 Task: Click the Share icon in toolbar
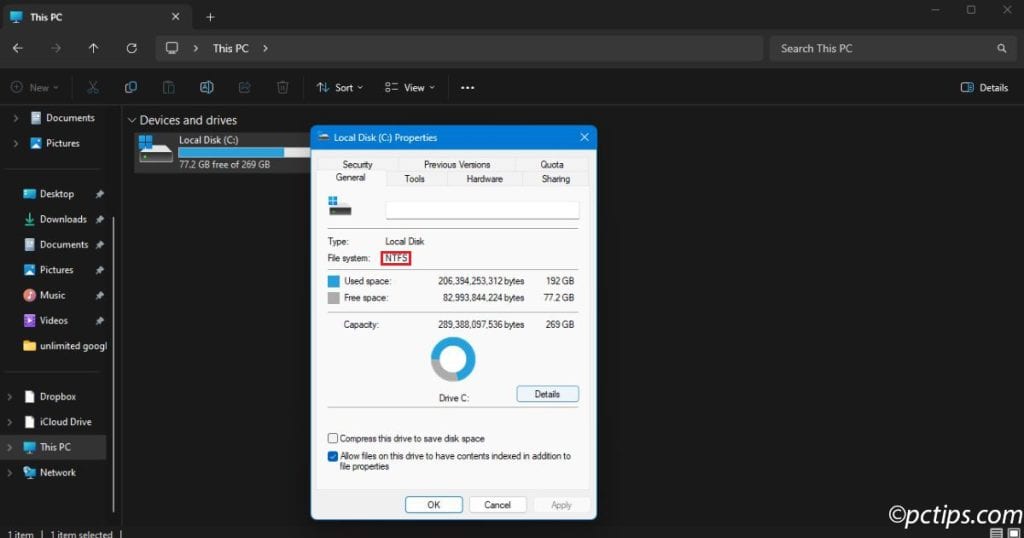pyautogui.click(x=244, y=87)
